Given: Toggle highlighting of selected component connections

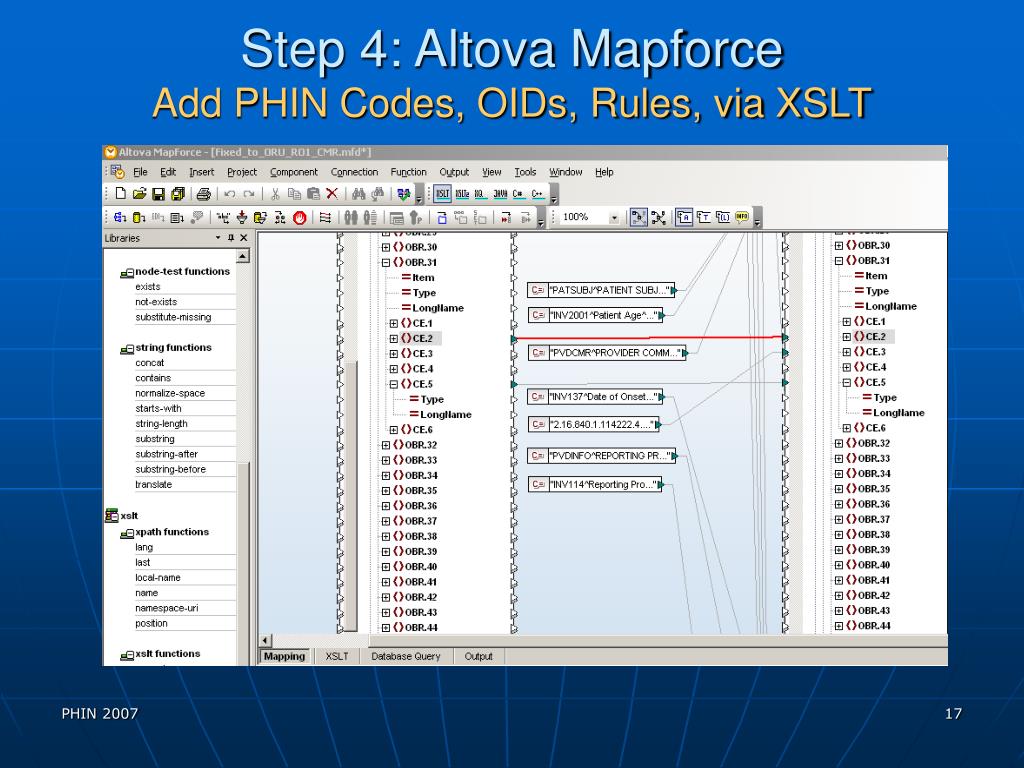Looking at the screenshot, I should [639, 217].
